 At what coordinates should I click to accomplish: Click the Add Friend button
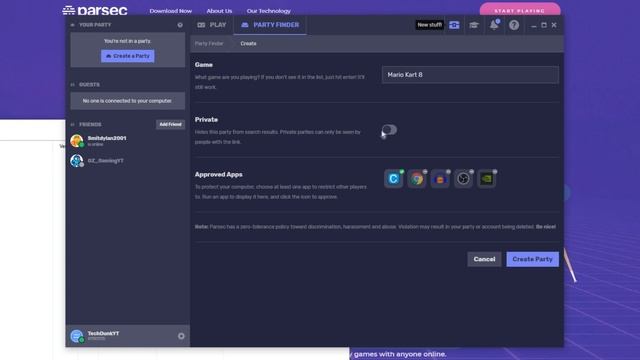pyautogui.click(x=170, y=124)
